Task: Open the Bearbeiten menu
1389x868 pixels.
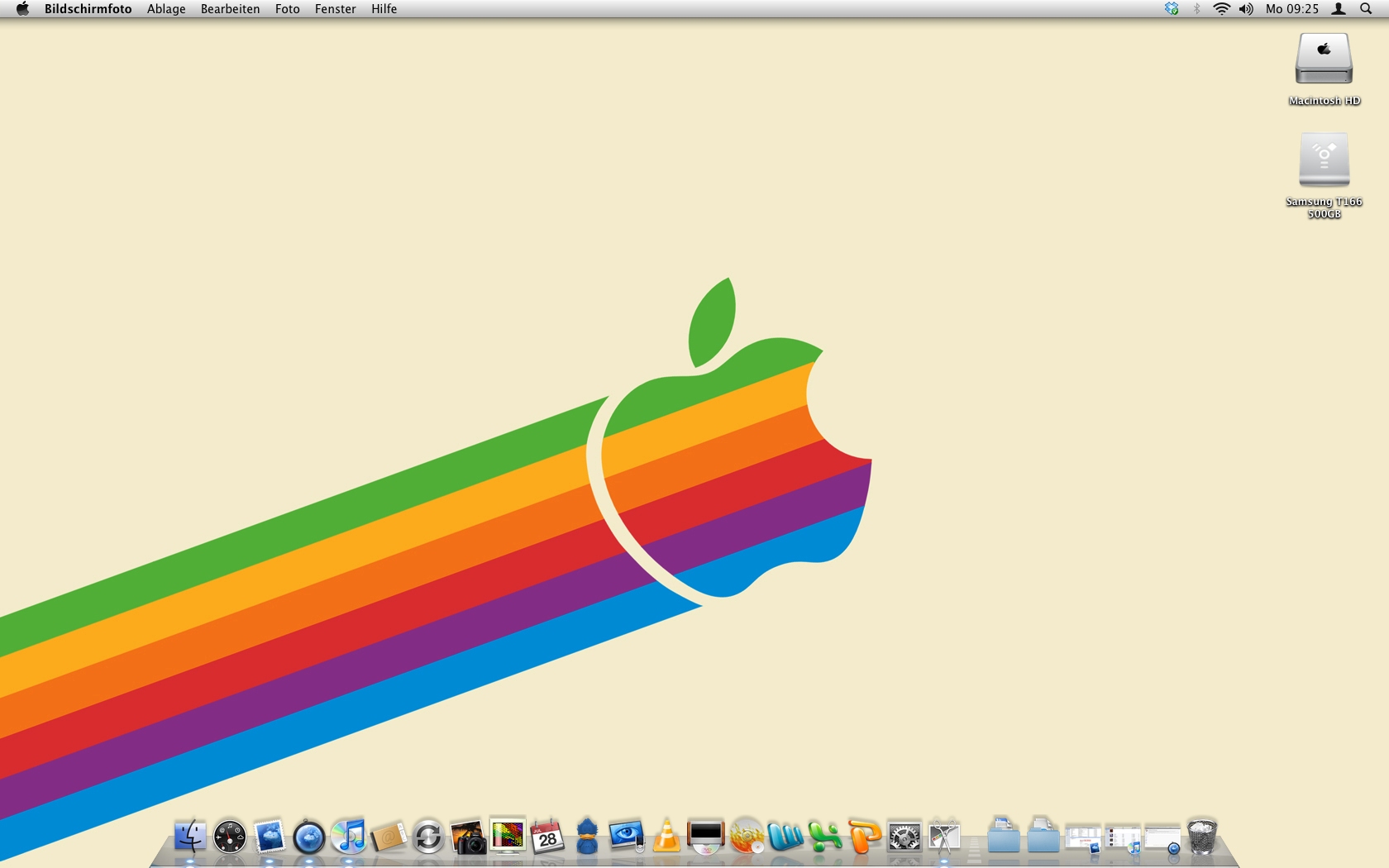Action: [x=230, y=9]
